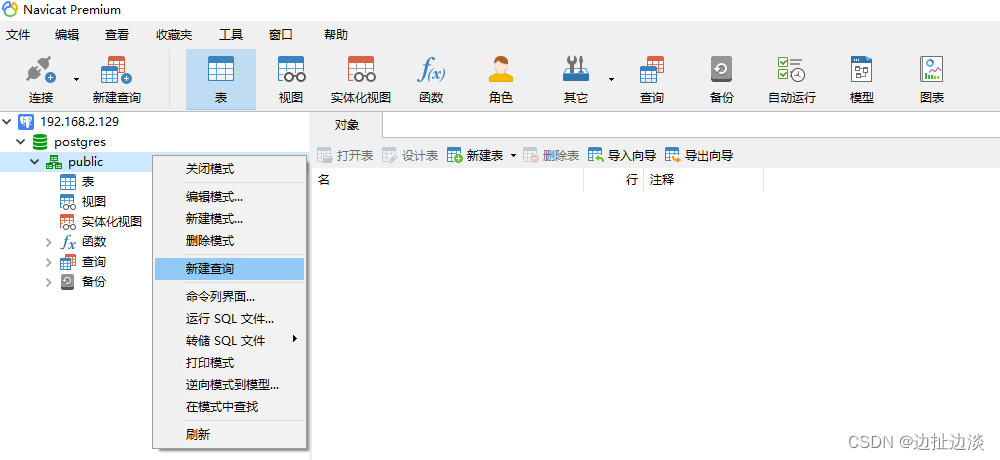Viewport: 1000px width, 460px height.
Task: Expand the 备份 tree node arrow
Action: click(49, 282)
